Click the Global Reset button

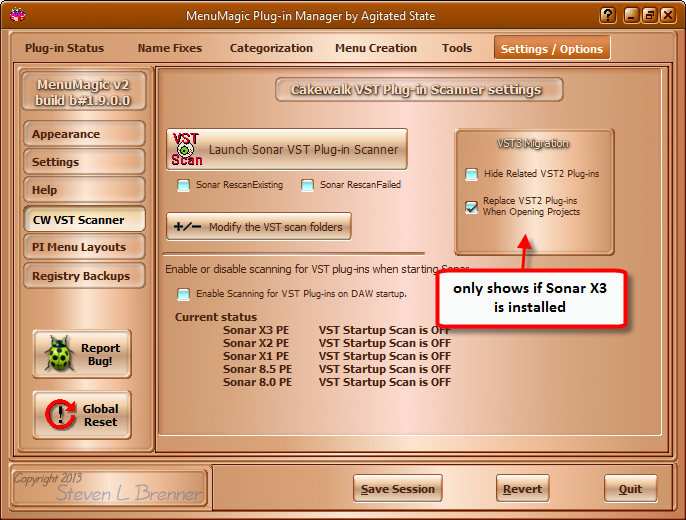pos(82,415)
